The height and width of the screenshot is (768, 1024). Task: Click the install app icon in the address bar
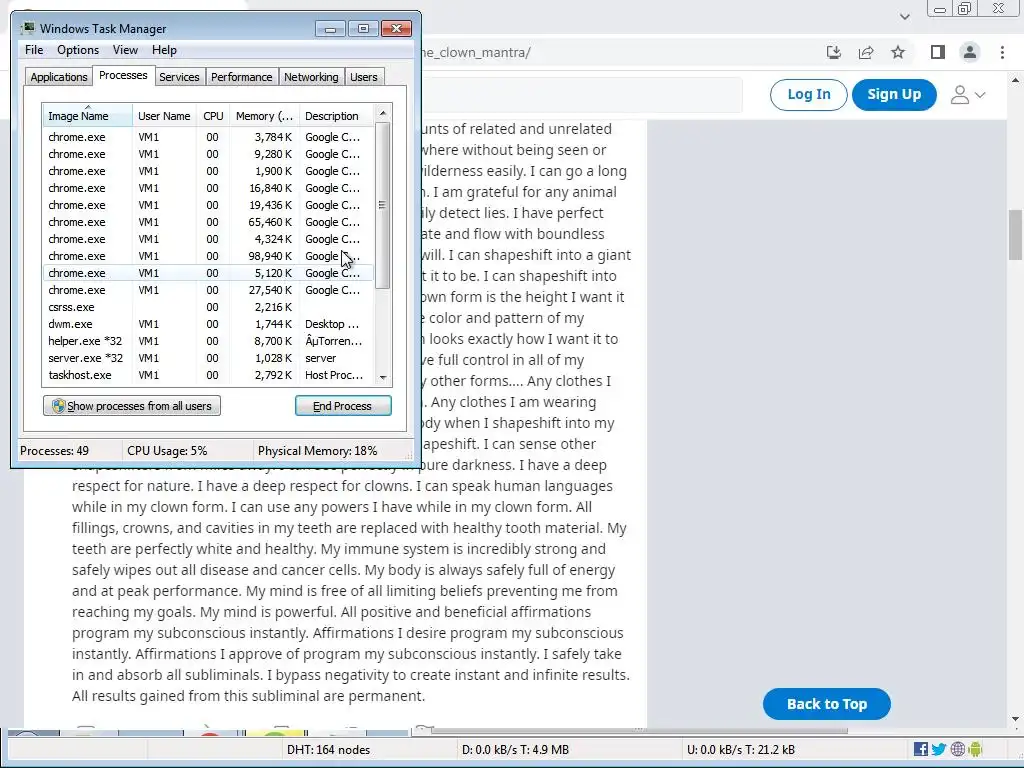pyautogui.click(x=833, y=52)
